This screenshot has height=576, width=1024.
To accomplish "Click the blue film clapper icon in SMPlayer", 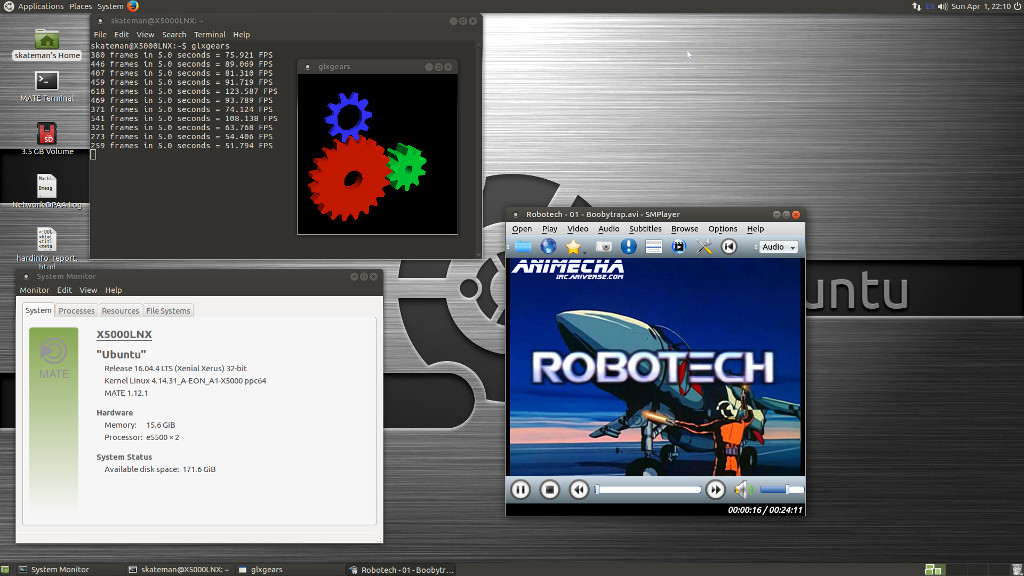I will (x=679, y=246).
